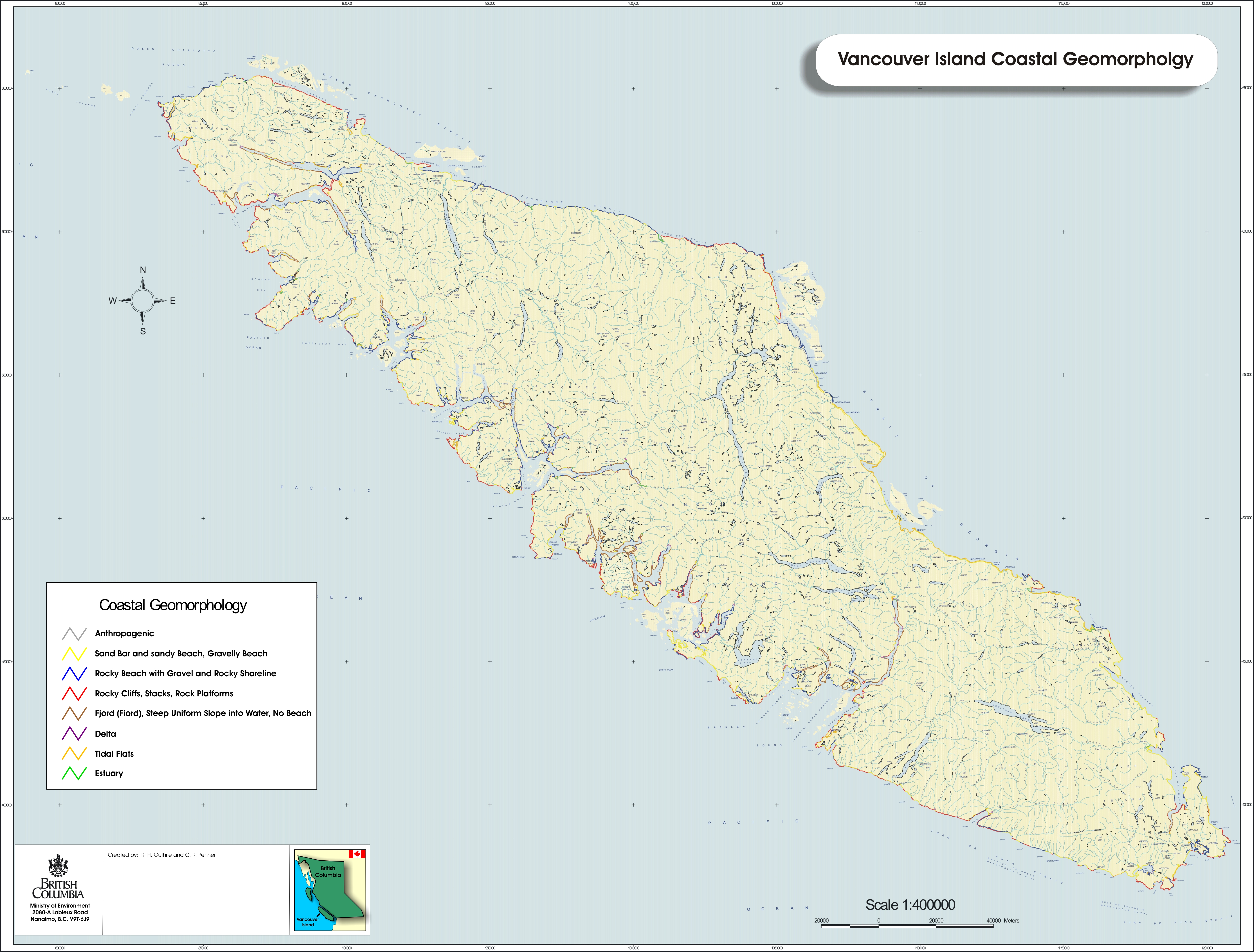Screen dimensions: 1254x952
Task: Click the '2080-A Labieux Road' address line
Action: pyautogui.click(x=60, y=912)
